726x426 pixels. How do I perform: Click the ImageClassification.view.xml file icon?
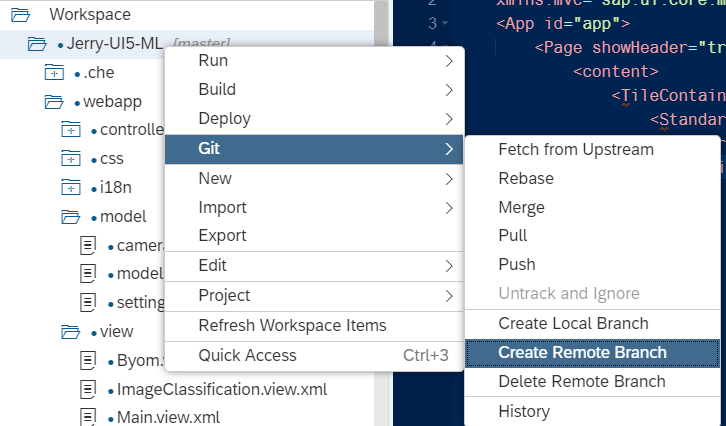click(x=87, y=389)
